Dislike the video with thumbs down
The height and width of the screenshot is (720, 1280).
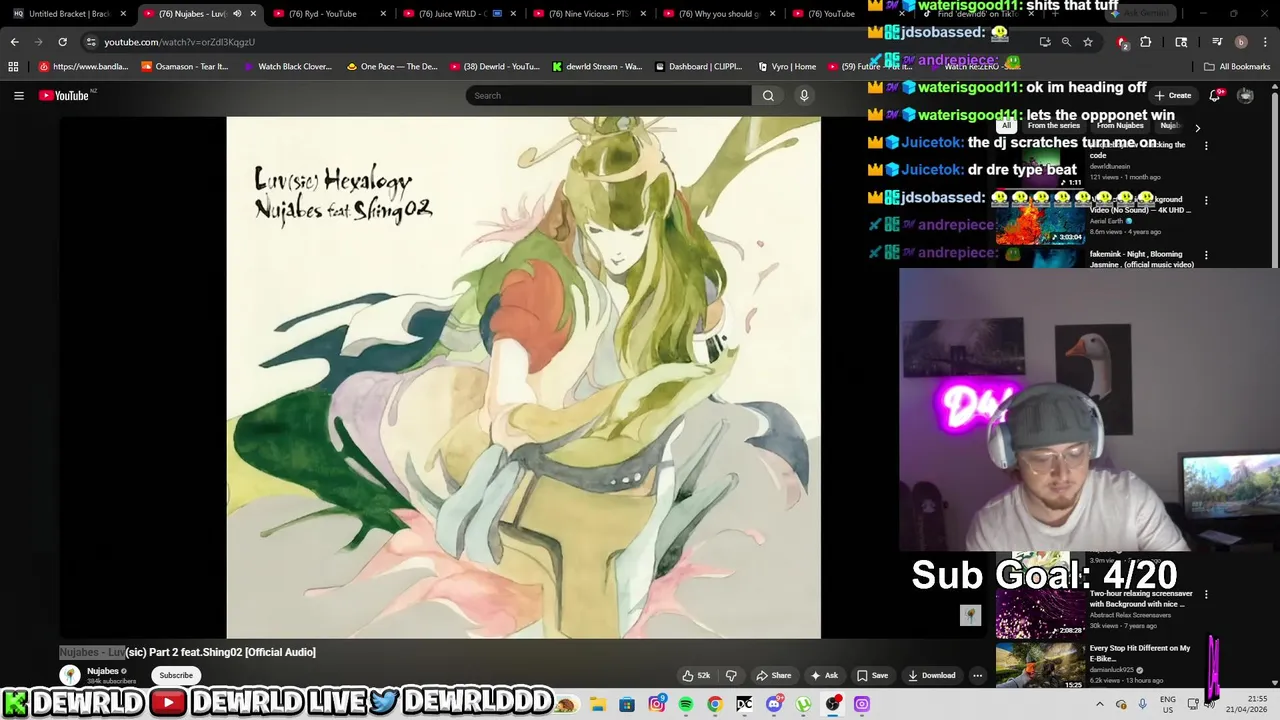coord(731,675)
